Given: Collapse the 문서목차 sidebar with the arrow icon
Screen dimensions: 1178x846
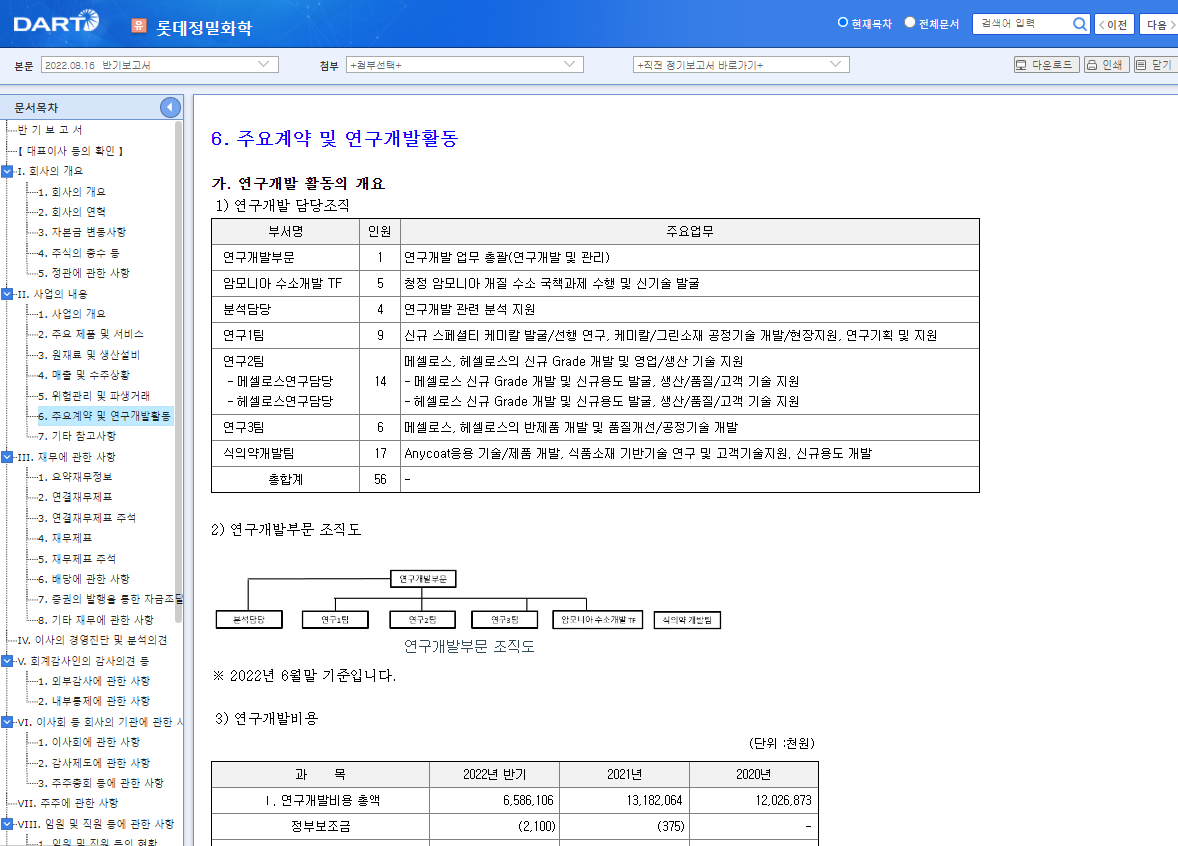Looking at the screenshot, I should pyautogui.click(x=170, y=107).
